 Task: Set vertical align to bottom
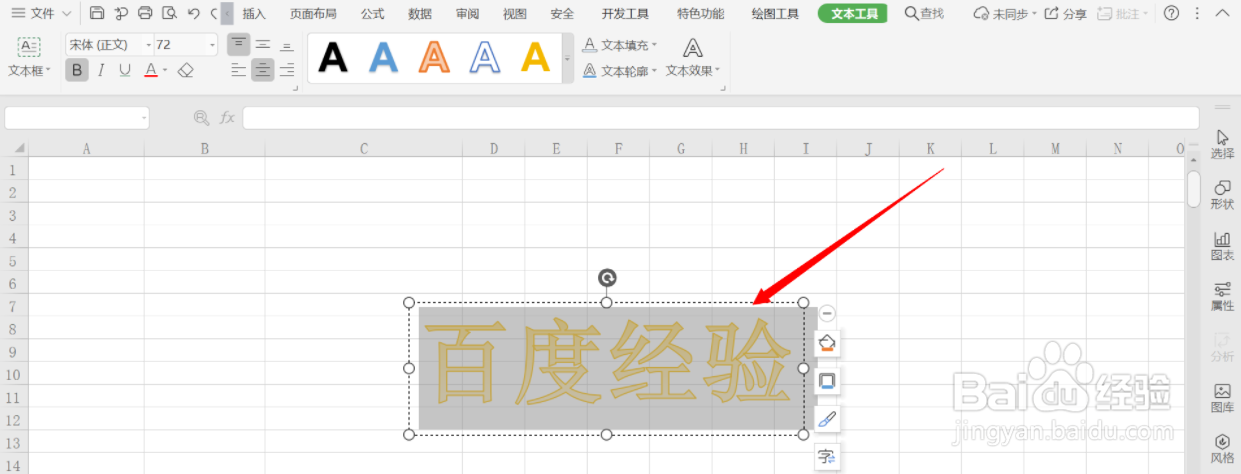(x=287, y=44)
